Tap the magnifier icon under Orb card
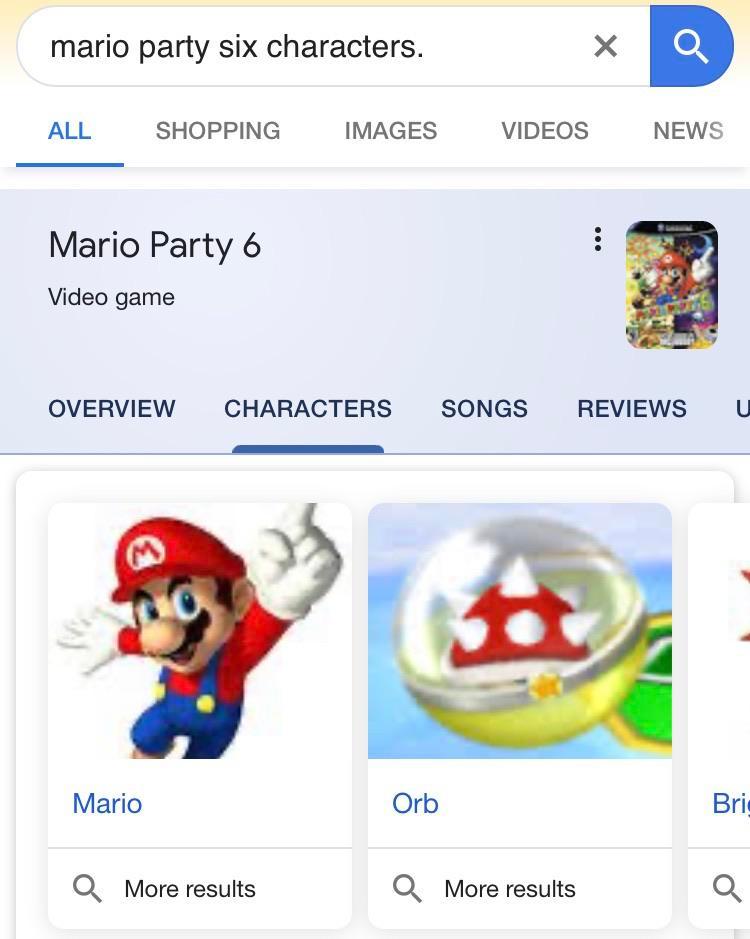 (x=408, y=888)
